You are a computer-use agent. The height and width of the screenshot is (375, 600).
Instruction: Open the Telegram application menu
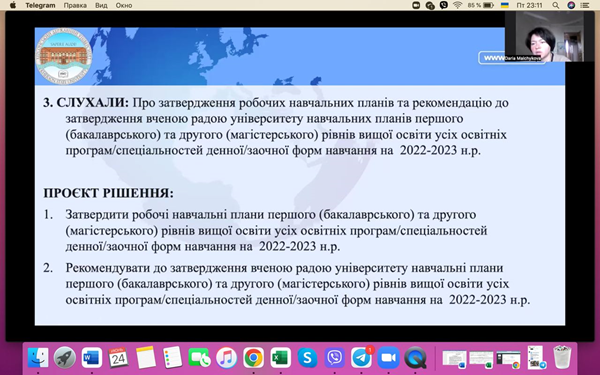point(40,5)
